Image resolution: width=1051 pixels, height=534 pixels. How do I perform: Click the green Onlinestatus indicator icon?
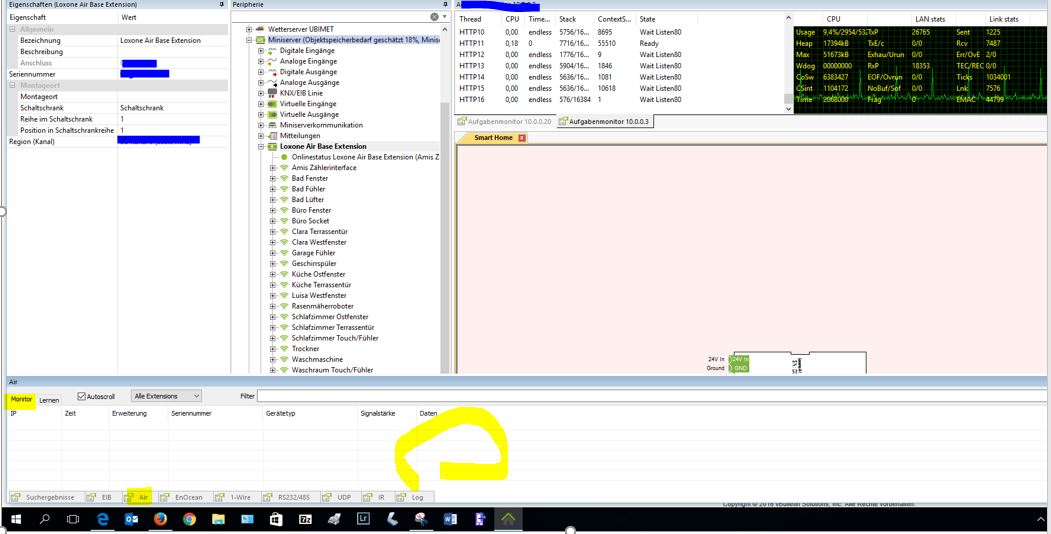(x=284, y=157)
